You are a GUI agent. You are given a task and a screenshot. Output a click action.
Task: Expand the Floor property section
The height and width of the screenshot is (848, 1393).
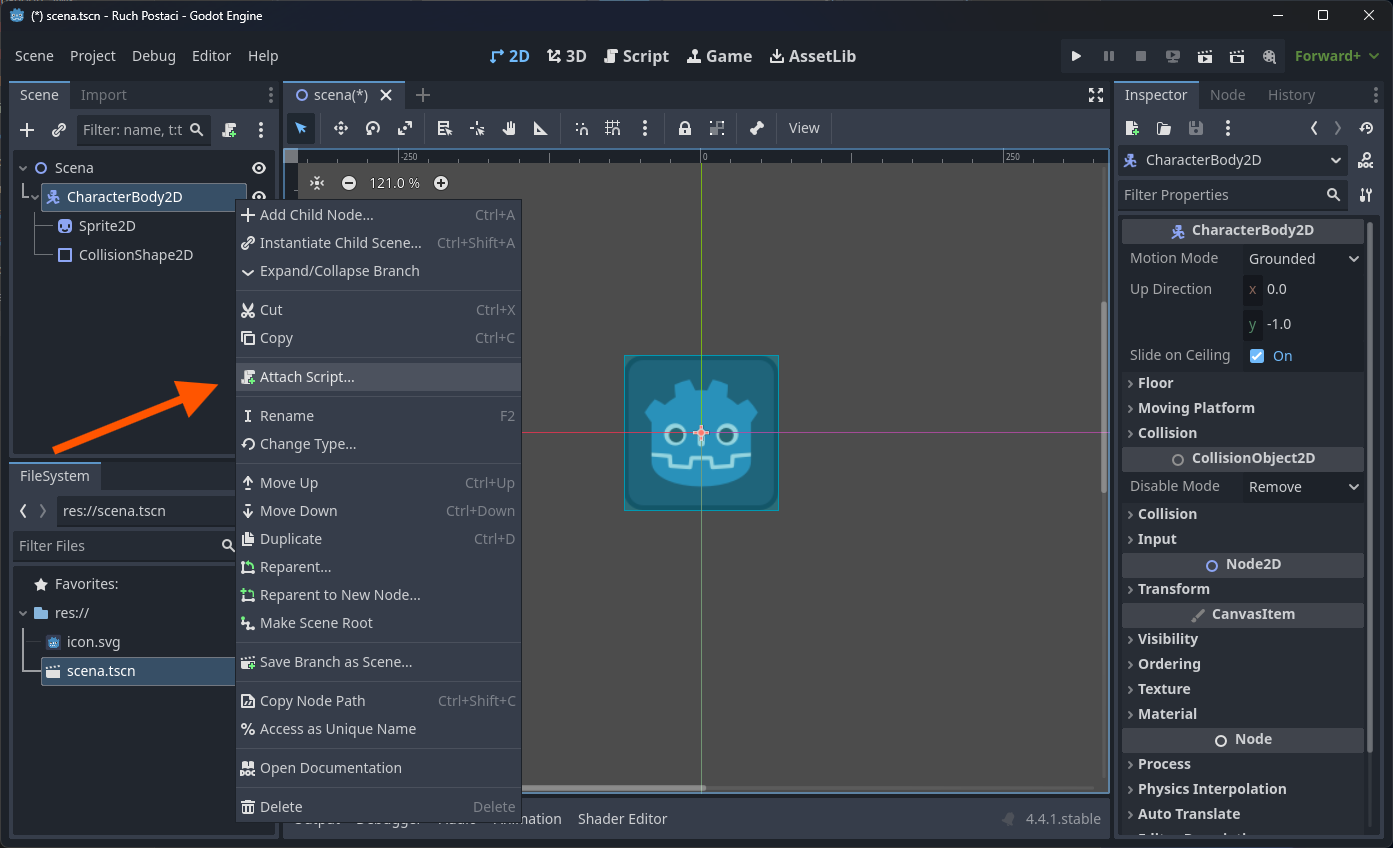tap(1242, 383)
